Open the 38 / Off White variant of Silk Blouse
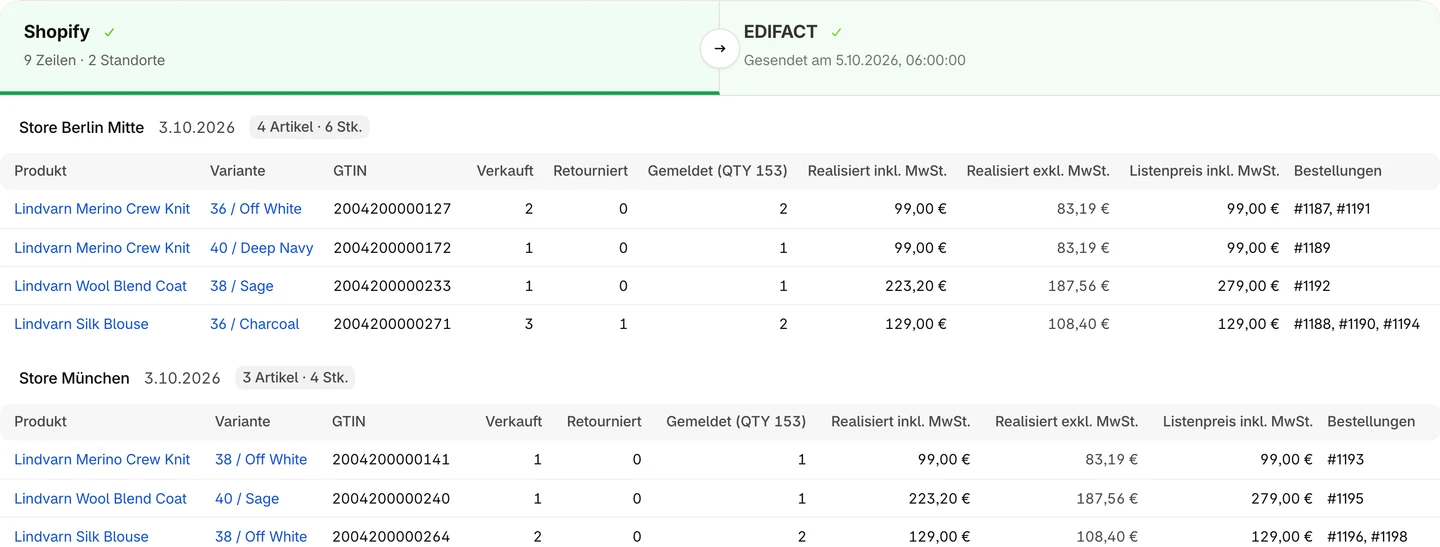This screenshot has height=547, width=1440. click(261, 537)
